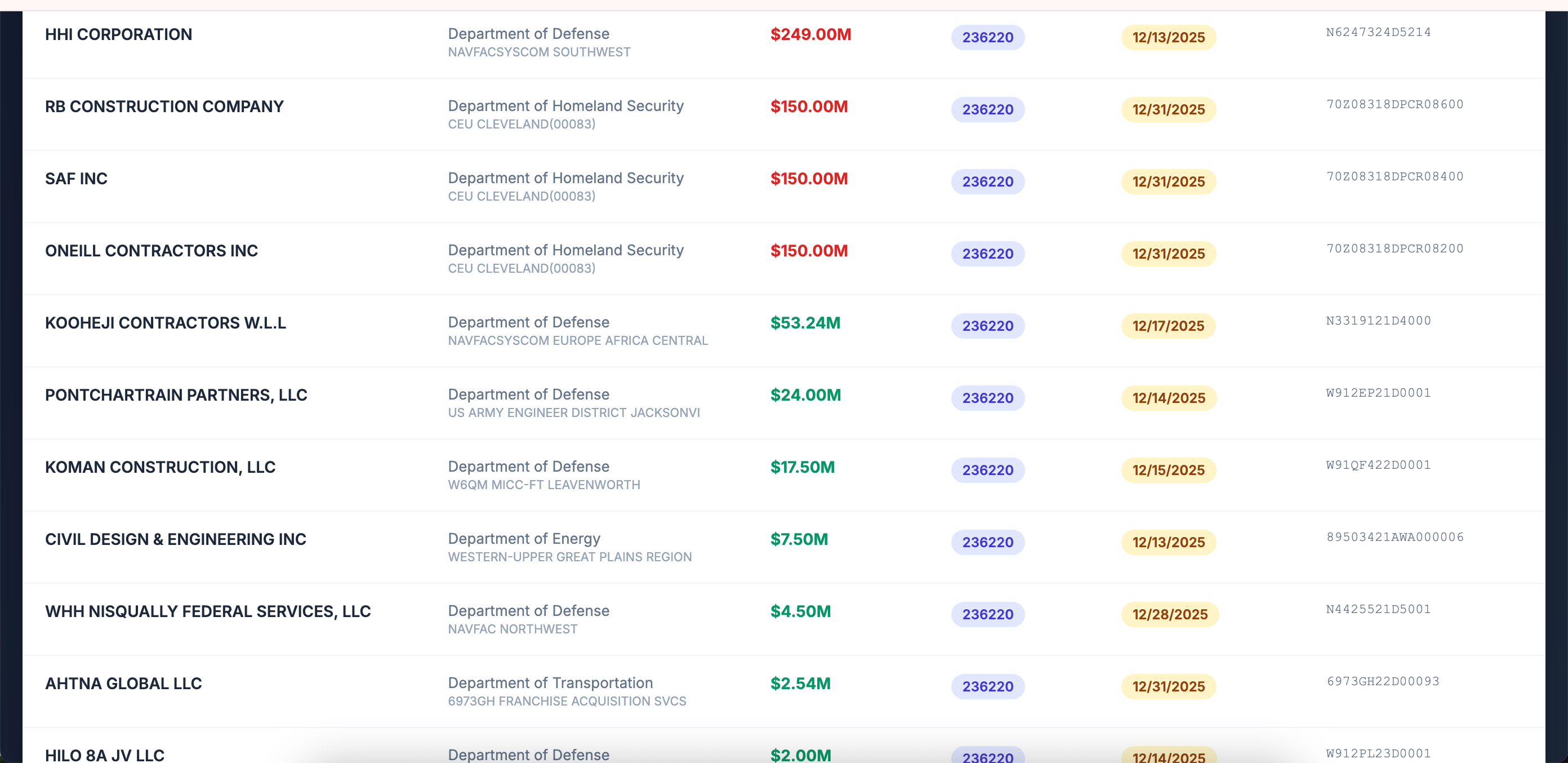1568x763 pixels.
Task: Click 12/28/2025 expiration date badge
Action: point(1169,614)
